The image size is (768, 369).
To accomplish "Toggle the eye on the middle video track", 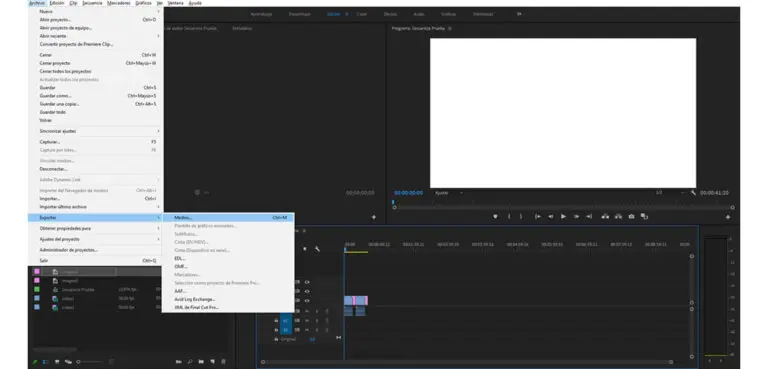I will point(307,291).
